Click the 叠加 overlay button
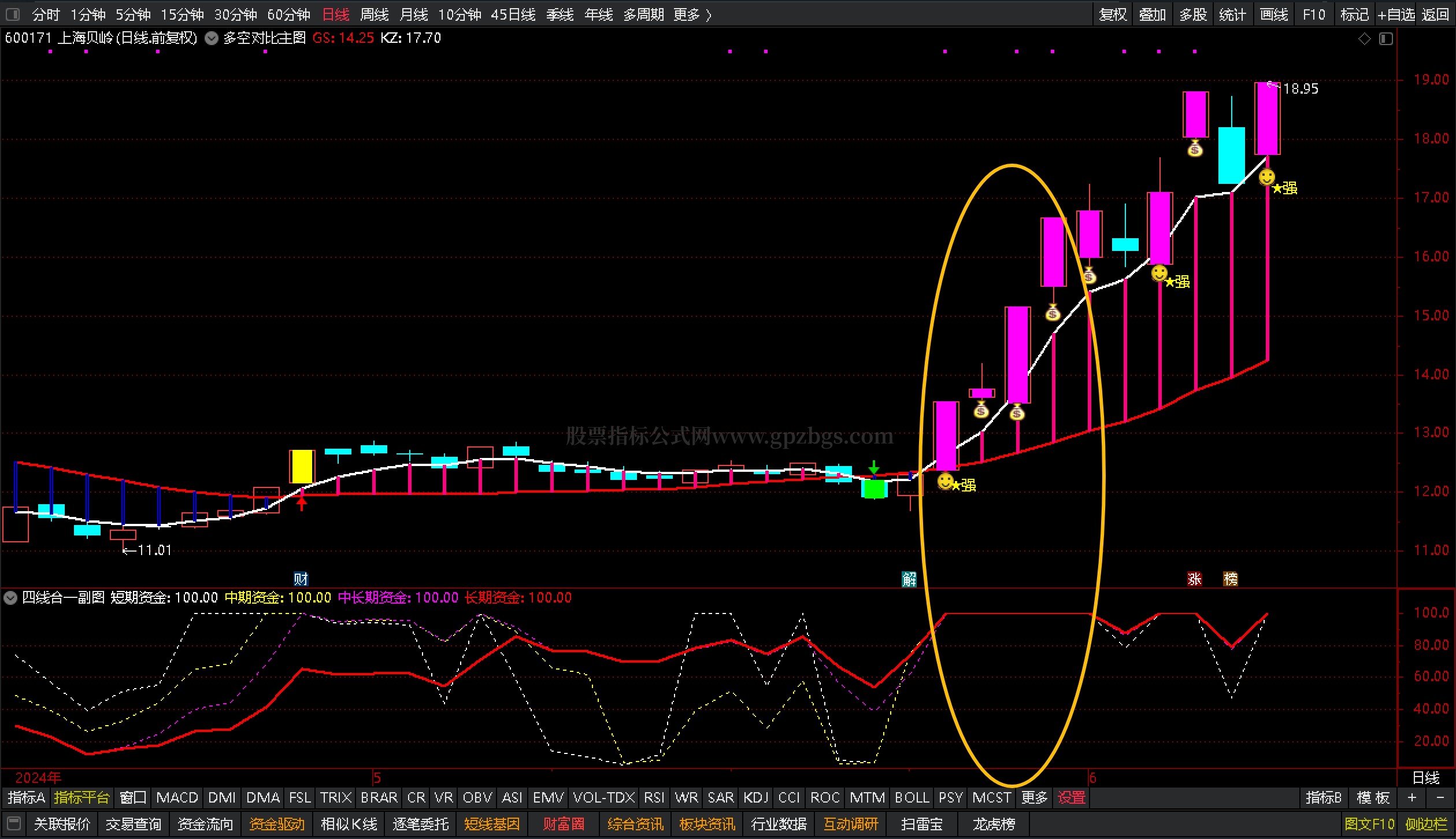1456x839 pixels. 1152,14
